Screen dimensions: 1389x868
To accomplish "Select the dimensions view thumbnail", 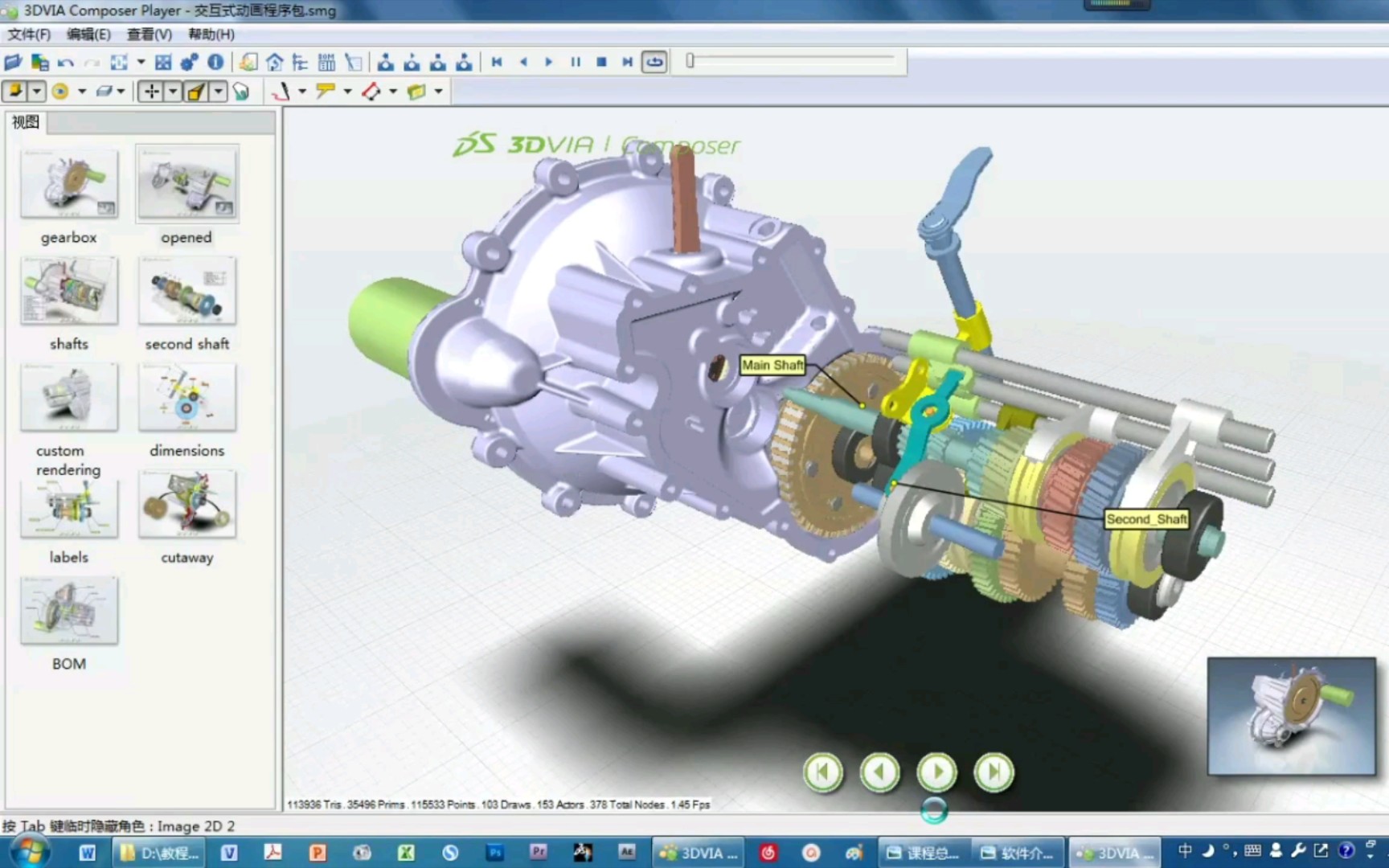I will click(x=187, y=397).
